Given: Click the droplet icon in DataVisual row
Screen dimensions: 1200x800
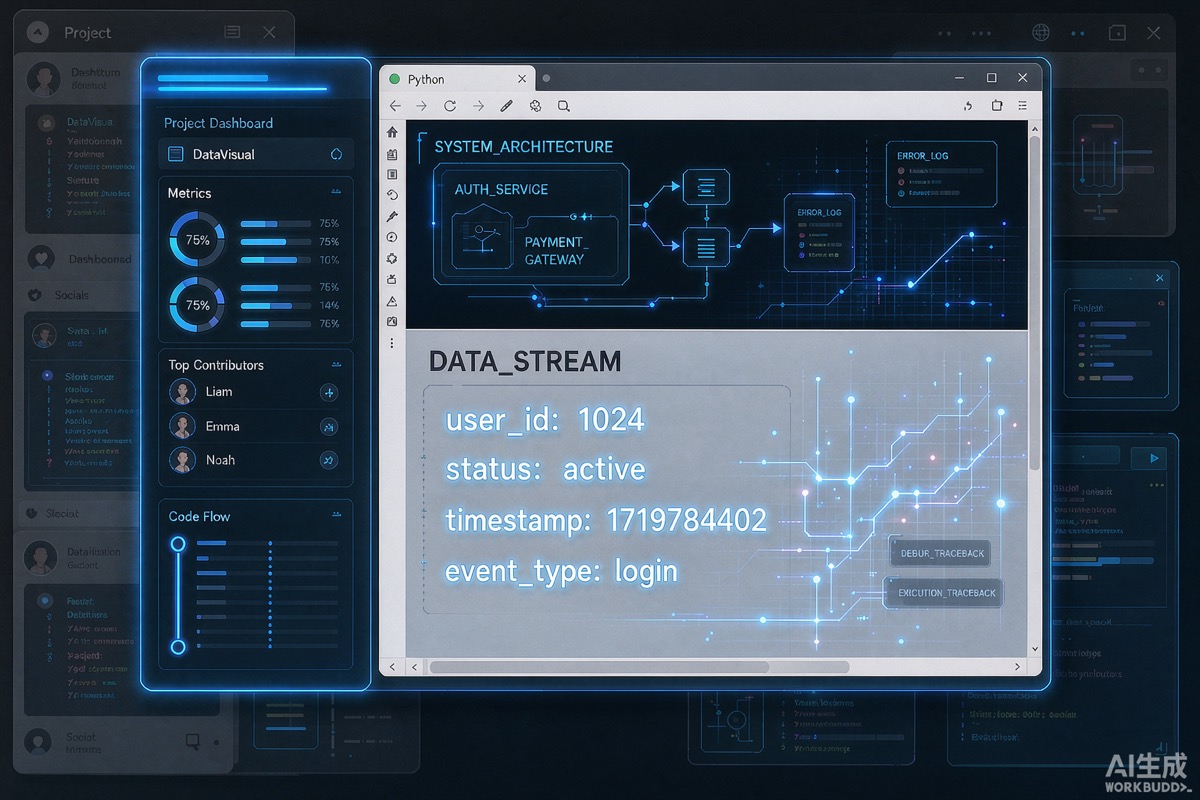Looking at the screenshot, I should (336, 154).
